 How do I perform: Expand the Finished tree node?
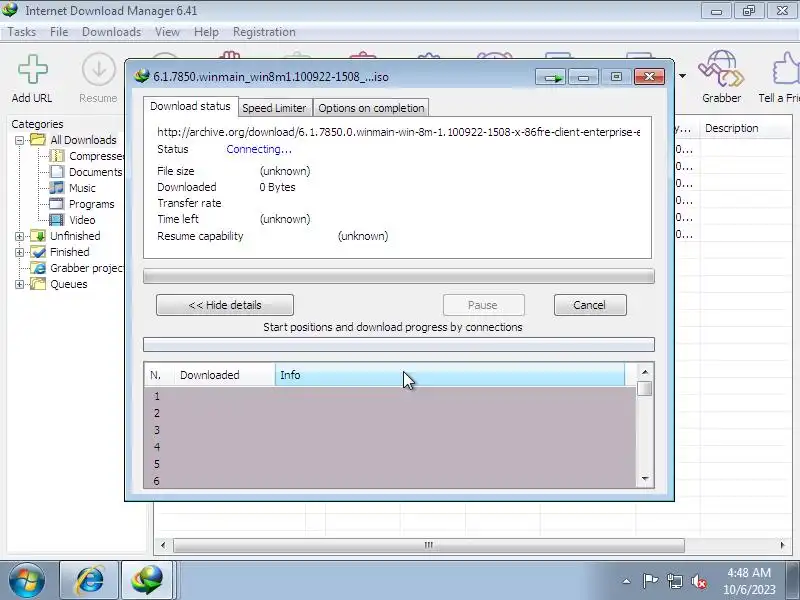pos(19,253)
